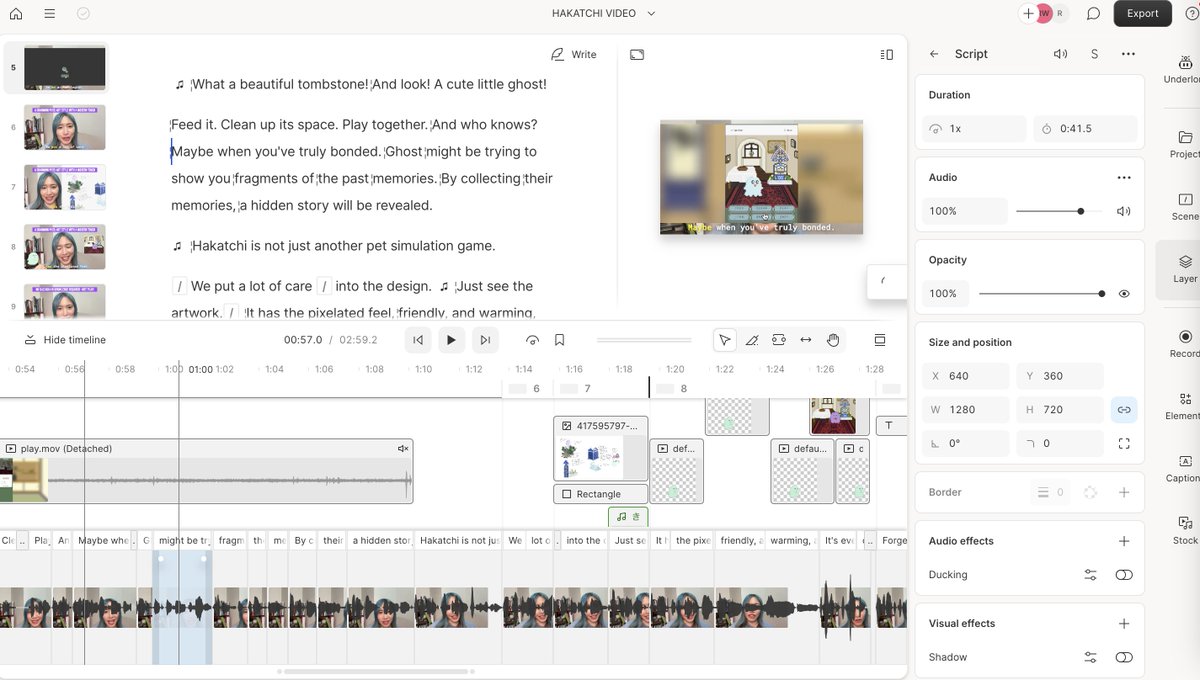Click the 0:41.5 duration field
Viewport: 1200px width, 680px height.
coord(1085,129)
